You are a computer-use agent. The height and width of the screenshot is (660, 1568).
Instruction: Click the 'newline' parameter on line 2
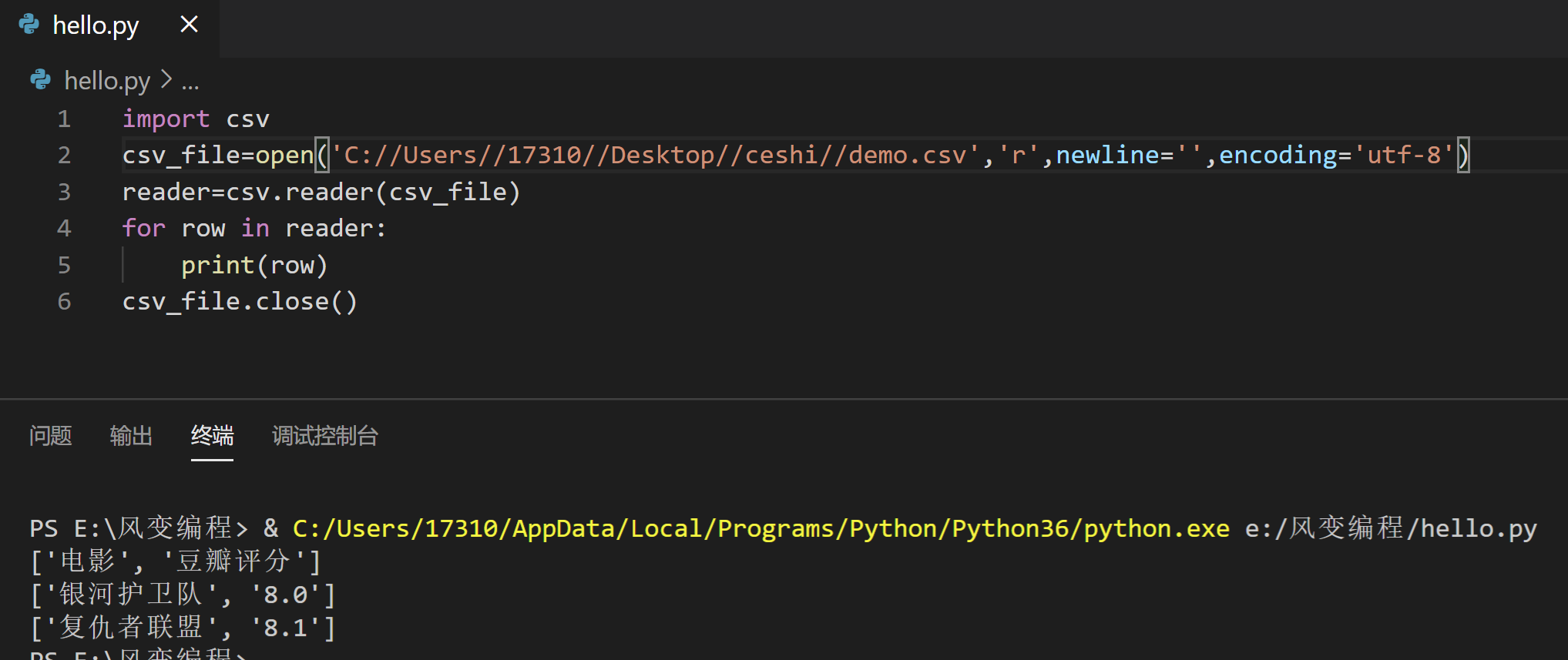1107,155
